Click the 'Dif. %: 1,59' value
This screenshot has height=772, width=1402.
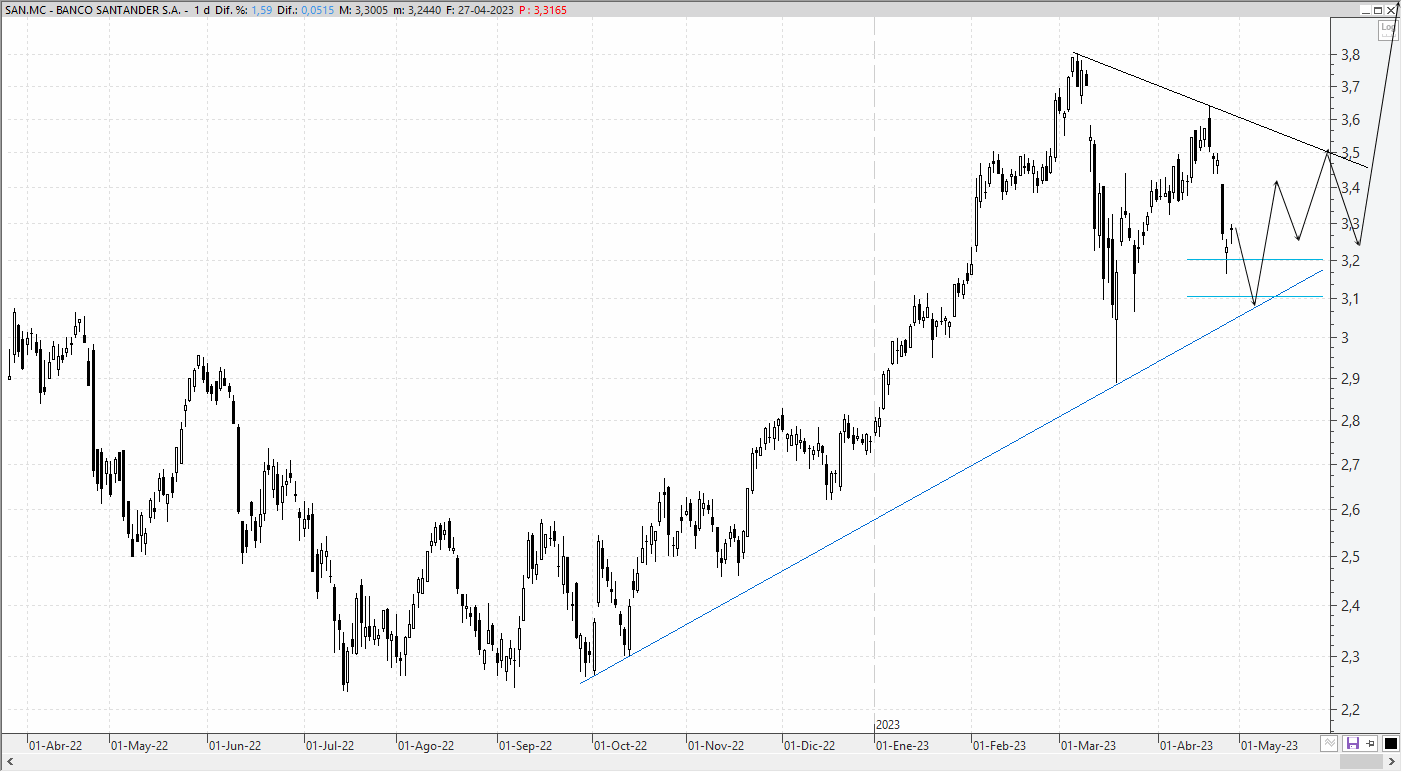(x=243, y=9)
